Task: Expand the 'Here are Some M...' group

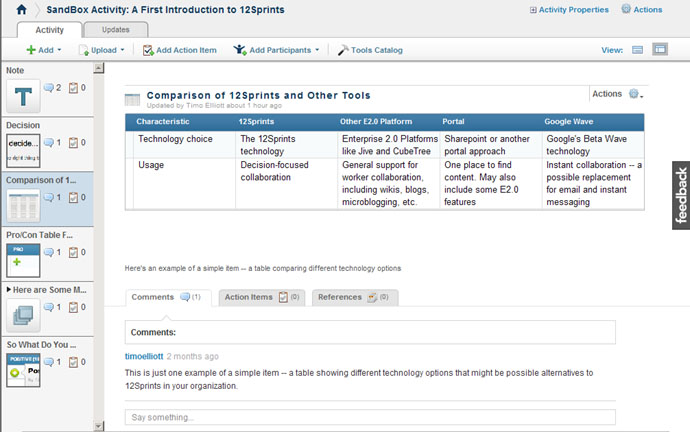Action: click(9, 289)
